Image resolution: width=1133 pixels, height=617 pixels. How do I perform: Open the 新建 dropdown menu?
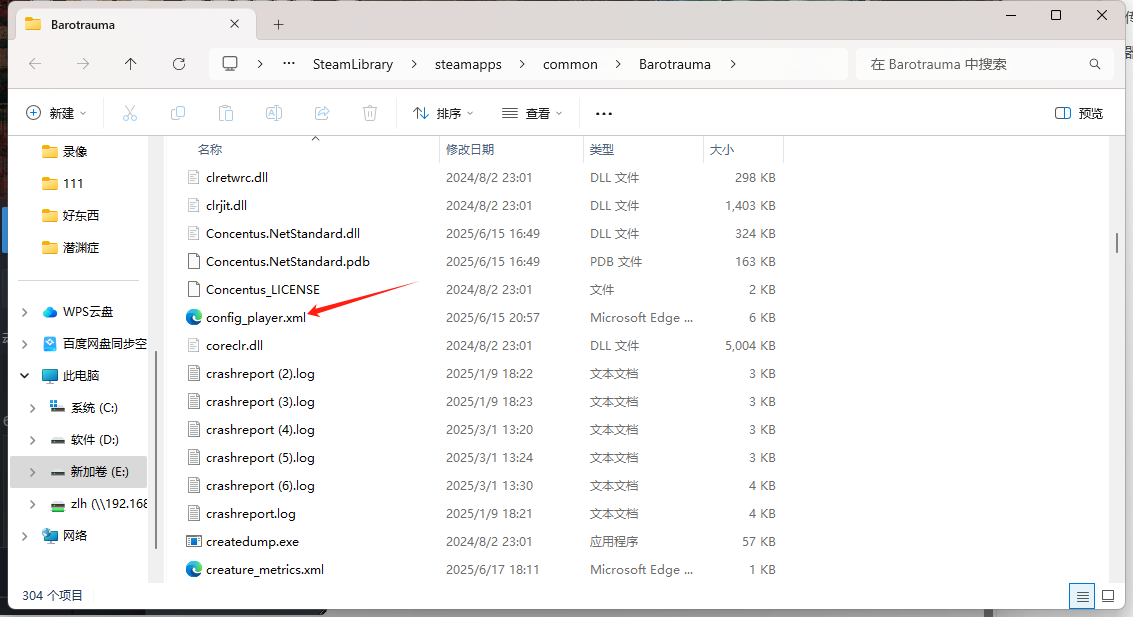click(56, 113)
